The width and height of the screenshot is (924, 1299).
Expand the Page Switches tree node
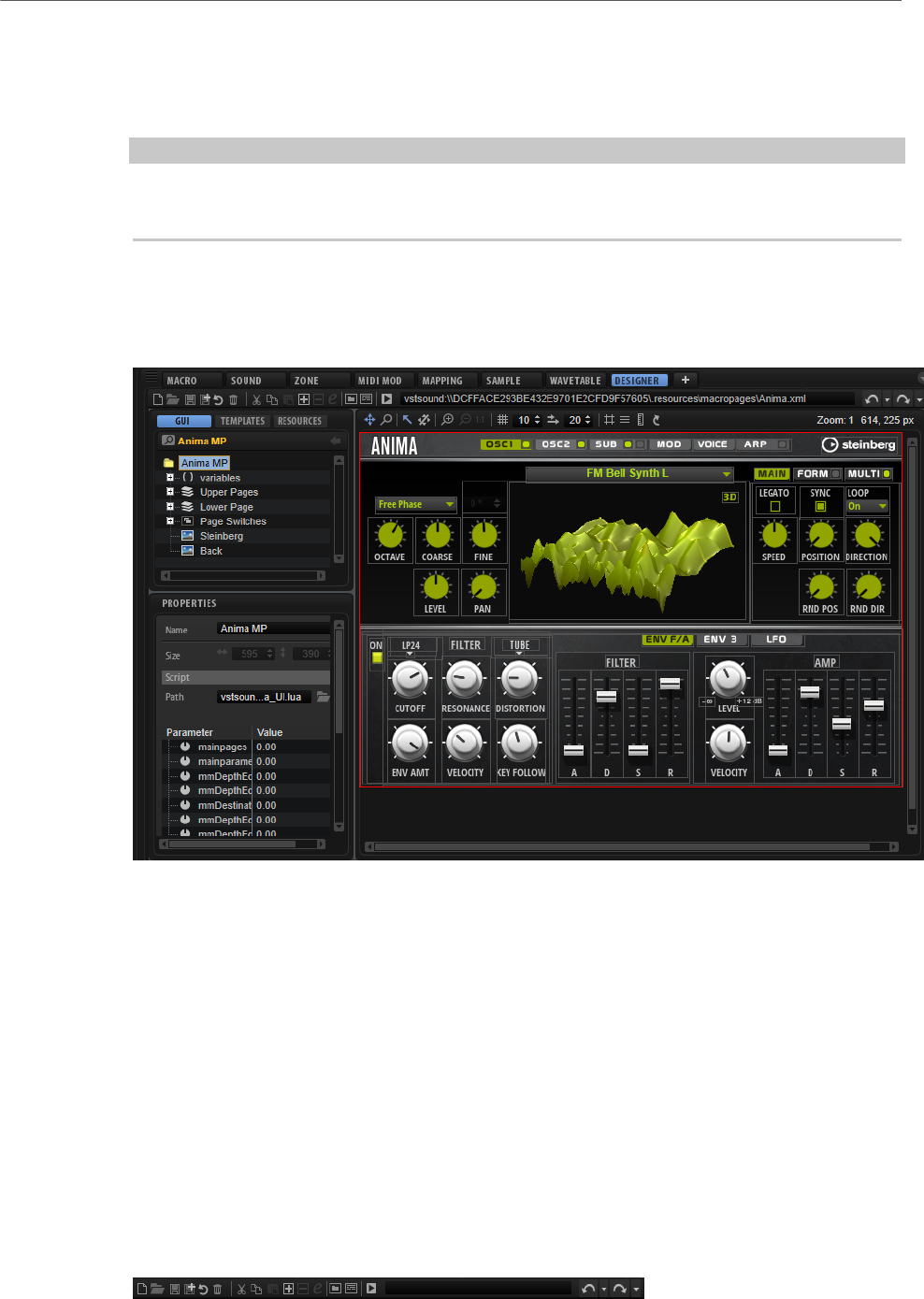[170, 521]
